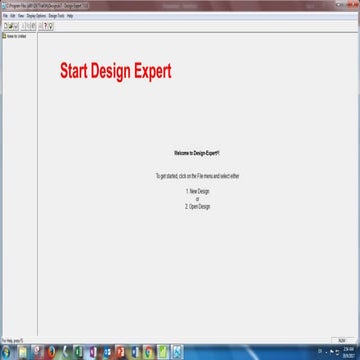The width and height of the screenshot is (360, 360).
Task: Click the question mark Help icon
Action: 45,26
